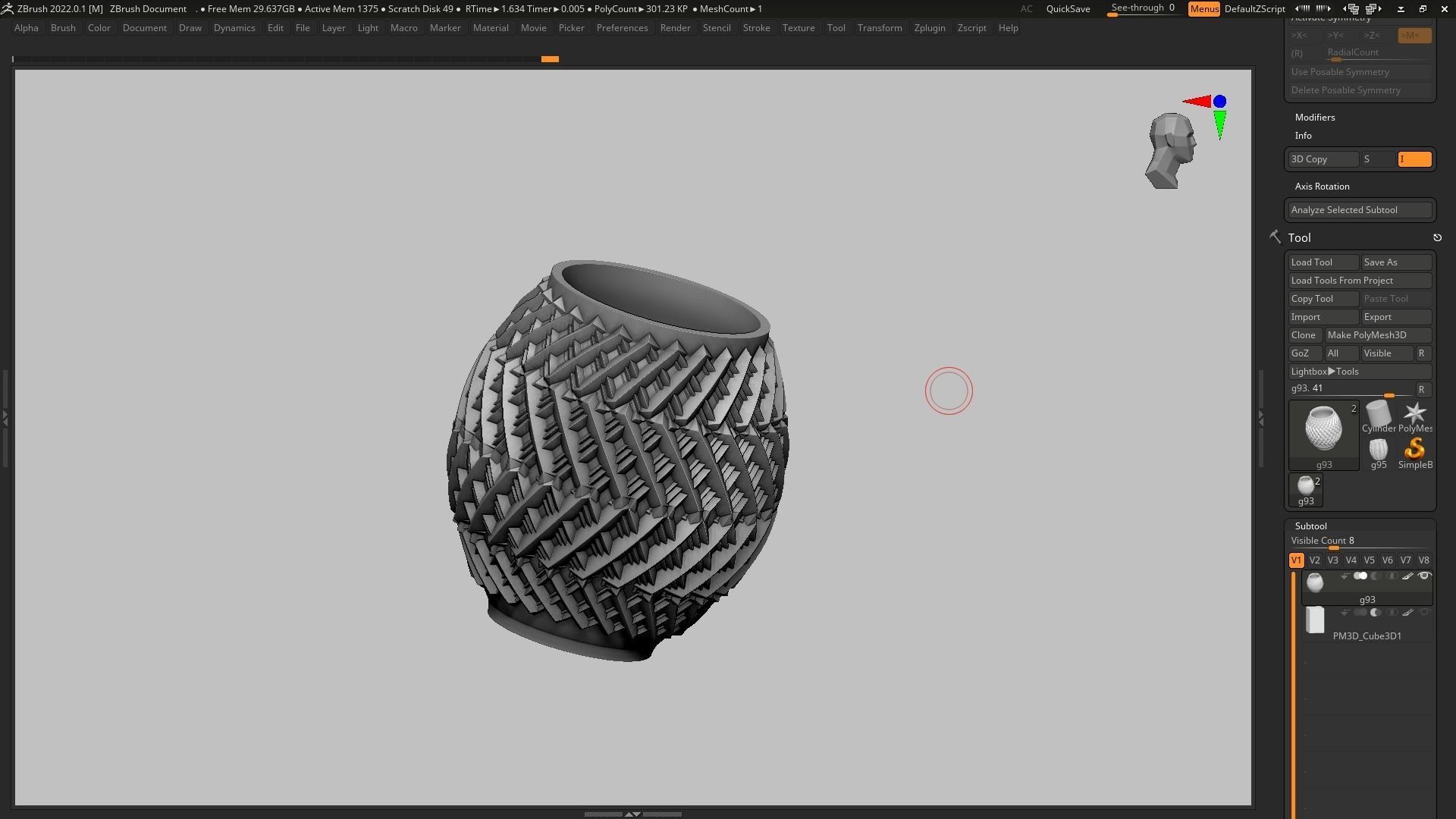Image resolution: width=1456 pixels, height=819 pixels.
Task: Open Lightbox Tools browser
Action: (x=1360, y=372)
